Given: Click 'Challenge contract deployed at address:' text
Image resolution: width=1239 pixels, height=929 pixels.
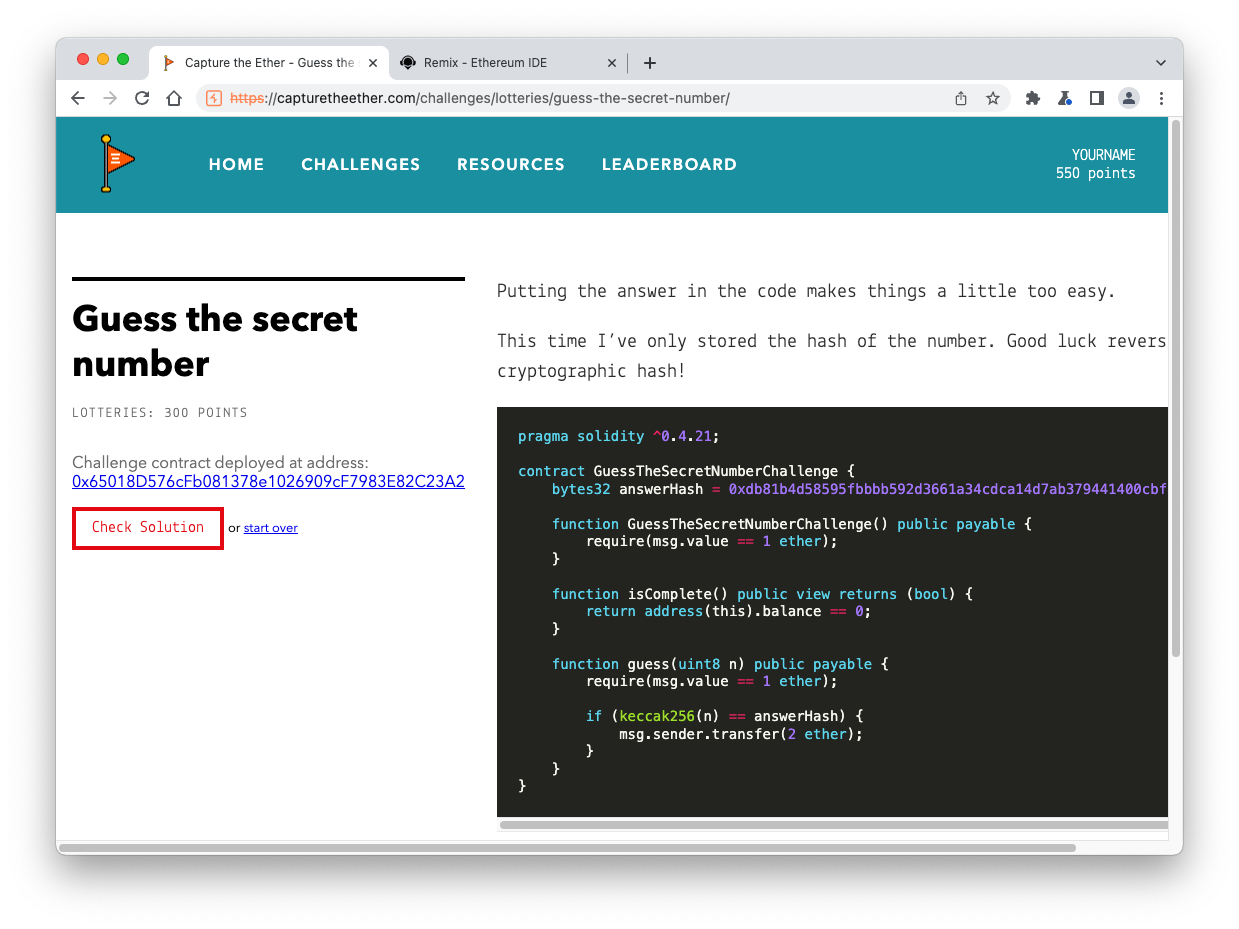Looking at the screenshot, I should [221, 463].
